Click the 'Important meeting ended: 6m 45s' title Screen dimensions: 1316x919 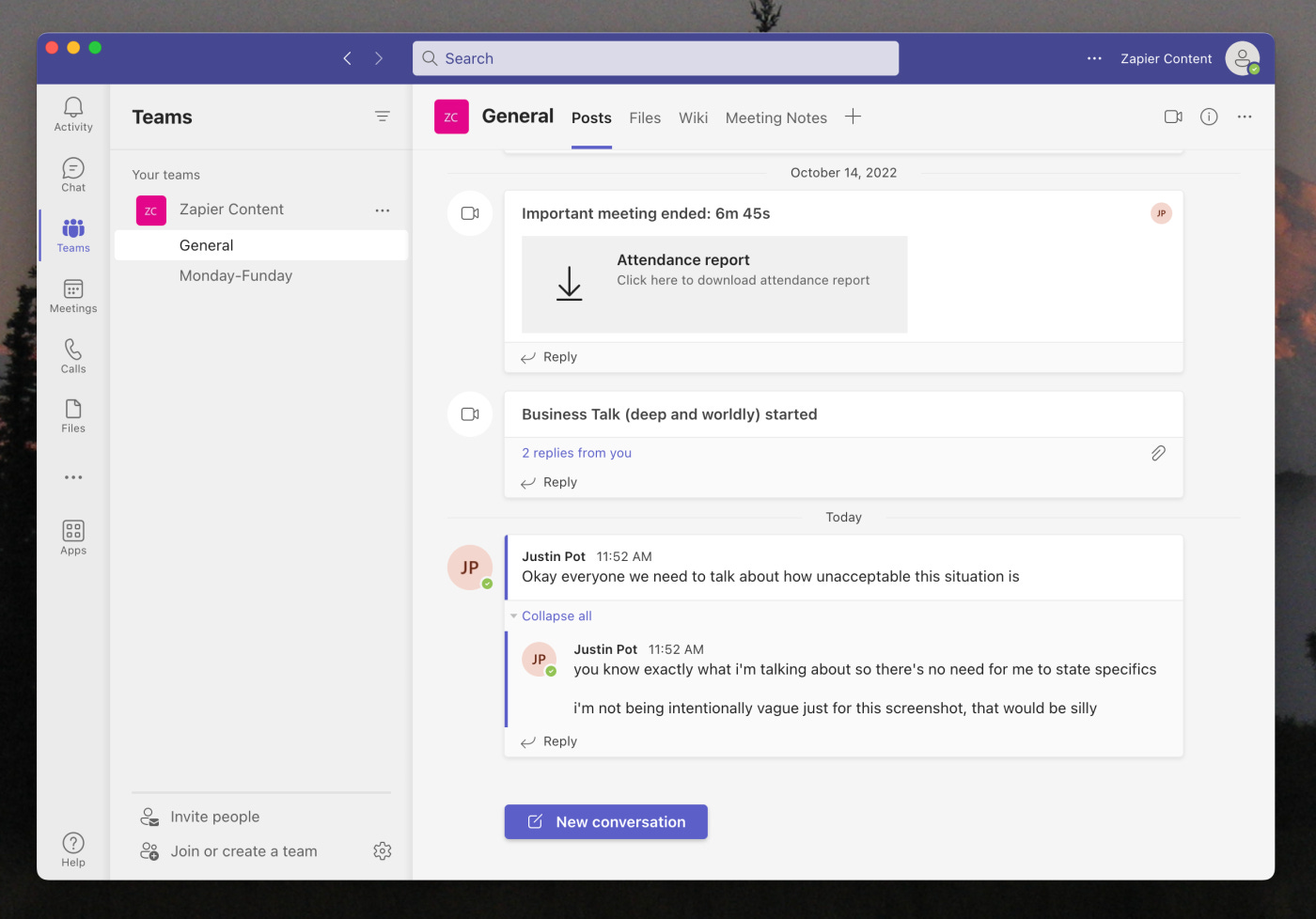(646, 213)
